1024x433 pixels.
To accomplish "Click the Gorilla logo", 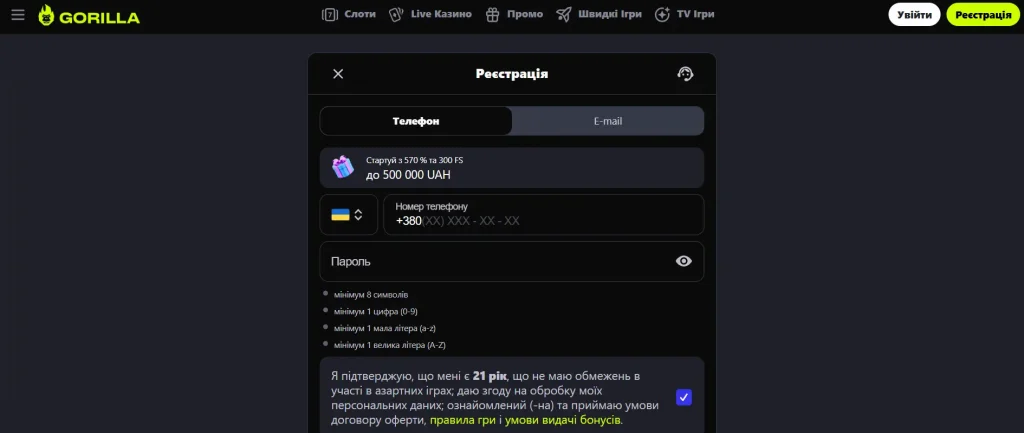I will (89, 15).
